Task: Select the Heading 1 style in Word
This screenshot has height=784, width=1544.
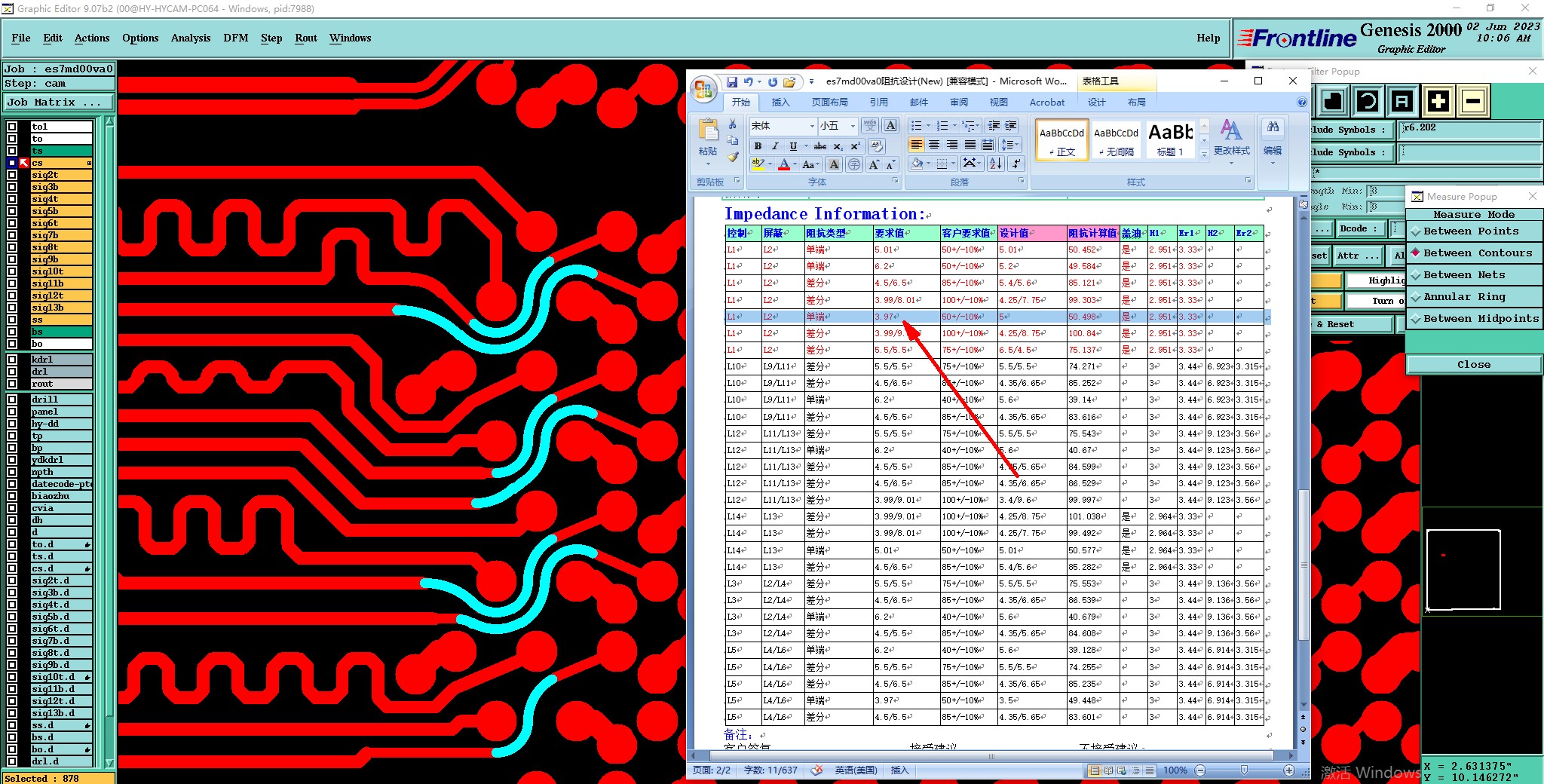Action: pos(1170,139)
